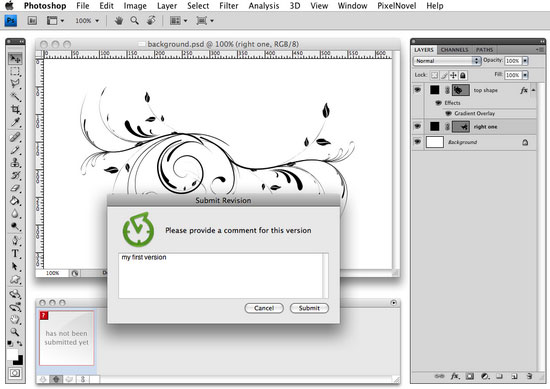Toggle lock position
The width and height of the screenshot is (550, 389).
click(454, 75)
